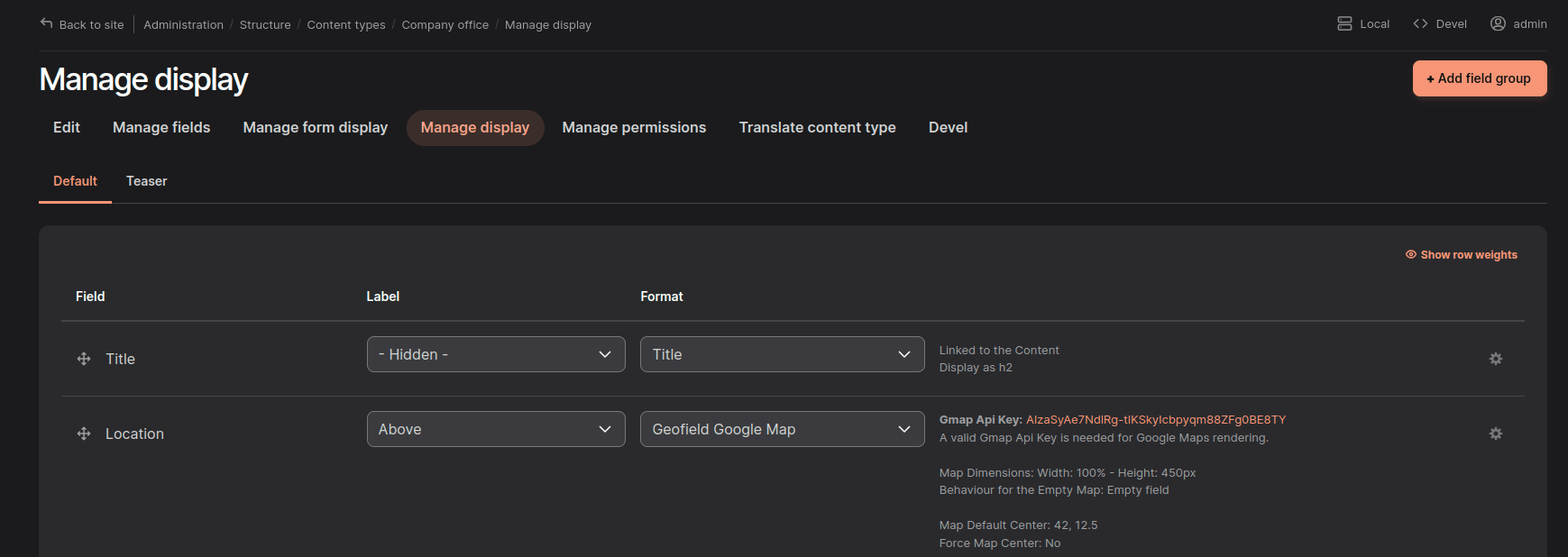1568x557 pixels.
Task: Open settings gear for Title field
Action: coord(1495,359)
